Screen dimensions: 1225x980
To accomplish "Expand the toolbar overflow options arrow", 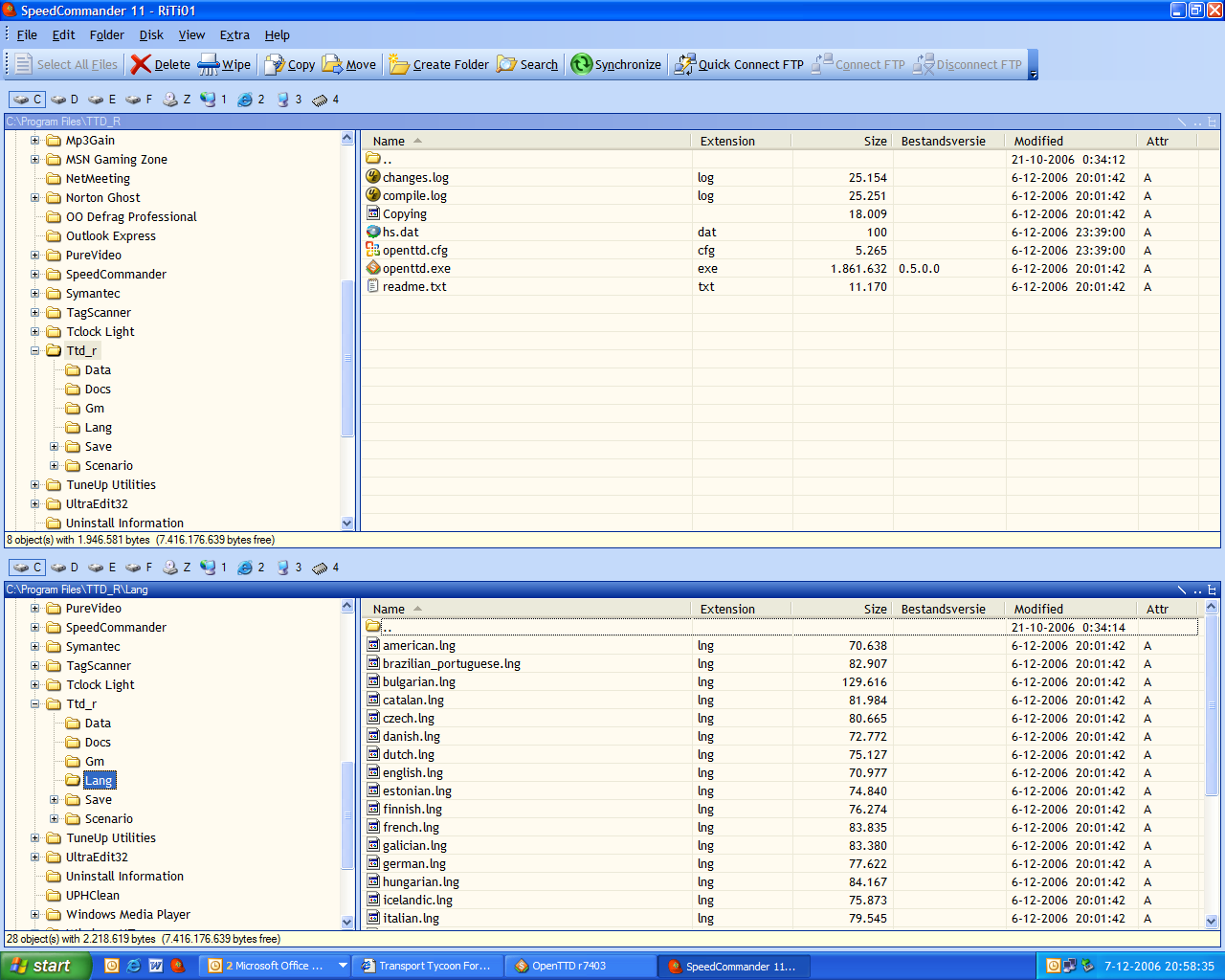I will point(1033,65).
